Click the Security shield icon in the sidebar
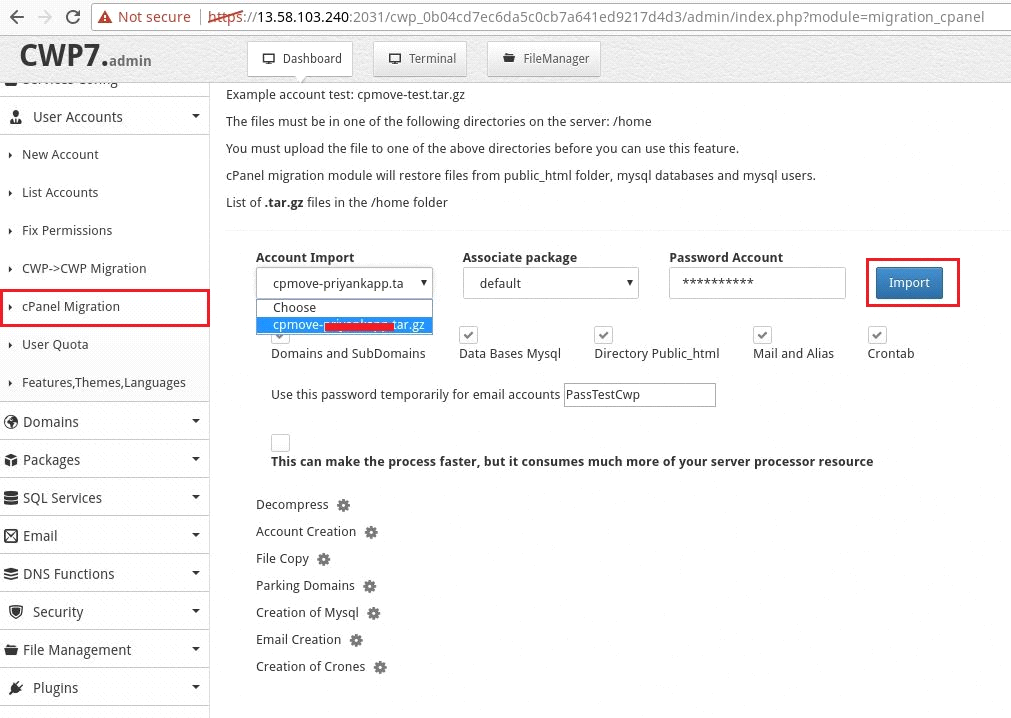Screen dimensions: 1011x718 (18, 611)
